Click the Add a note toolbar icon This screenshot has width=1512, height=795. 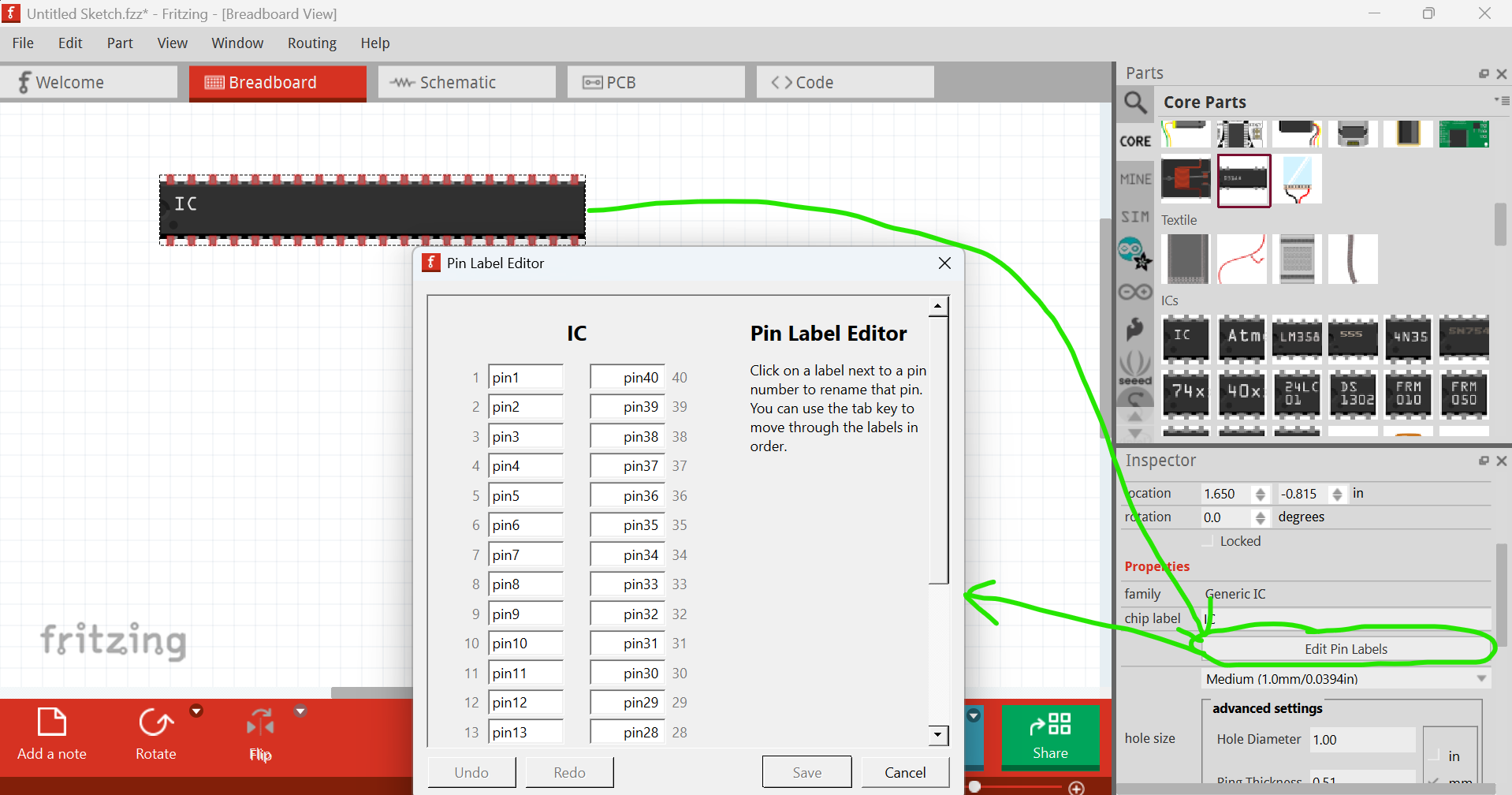[x=52, y=722]
